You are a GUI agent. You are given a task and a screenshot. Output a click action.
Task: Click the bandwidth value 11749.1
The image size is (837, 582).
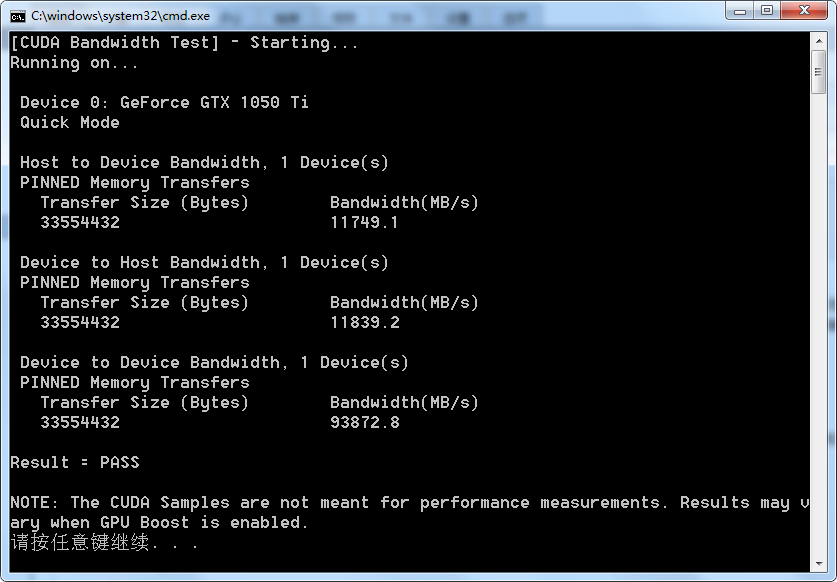point(364,223)
